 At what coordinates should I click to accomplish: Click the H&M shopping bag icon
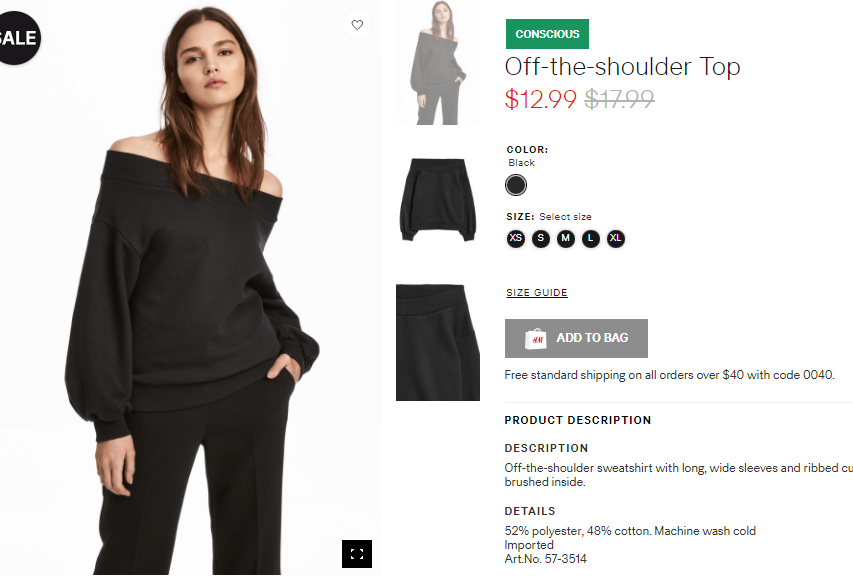tap(535, 338)
